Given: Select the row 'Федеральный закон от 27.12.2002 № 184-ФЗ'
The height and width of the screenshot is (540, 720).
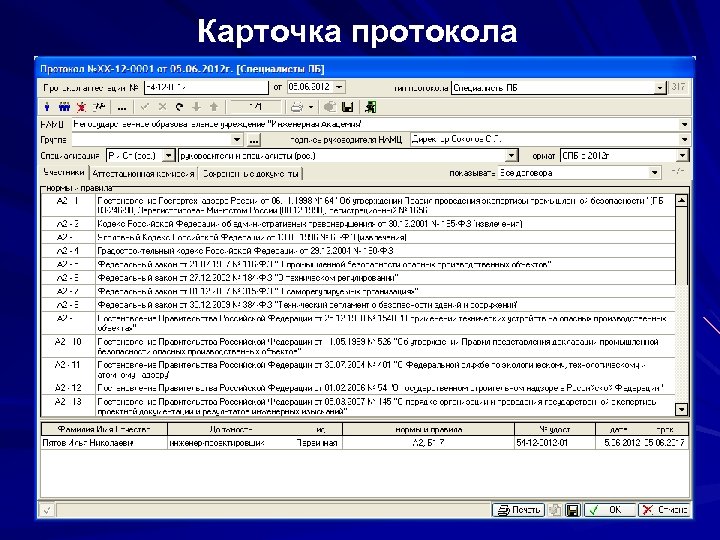Looking at the screenshot, I should 358,278.
